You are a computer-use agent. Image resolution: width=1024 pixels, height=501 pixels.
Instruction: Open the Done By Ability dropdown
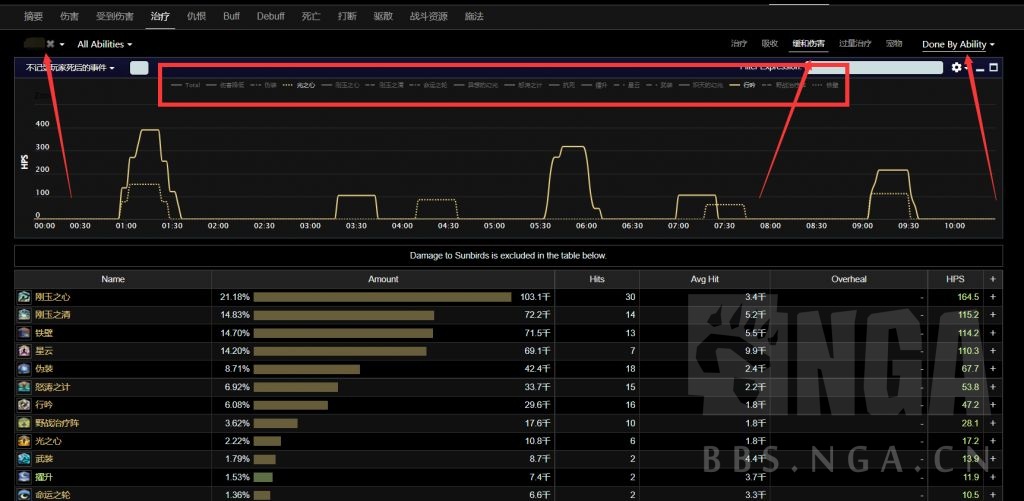pos(959,45)
